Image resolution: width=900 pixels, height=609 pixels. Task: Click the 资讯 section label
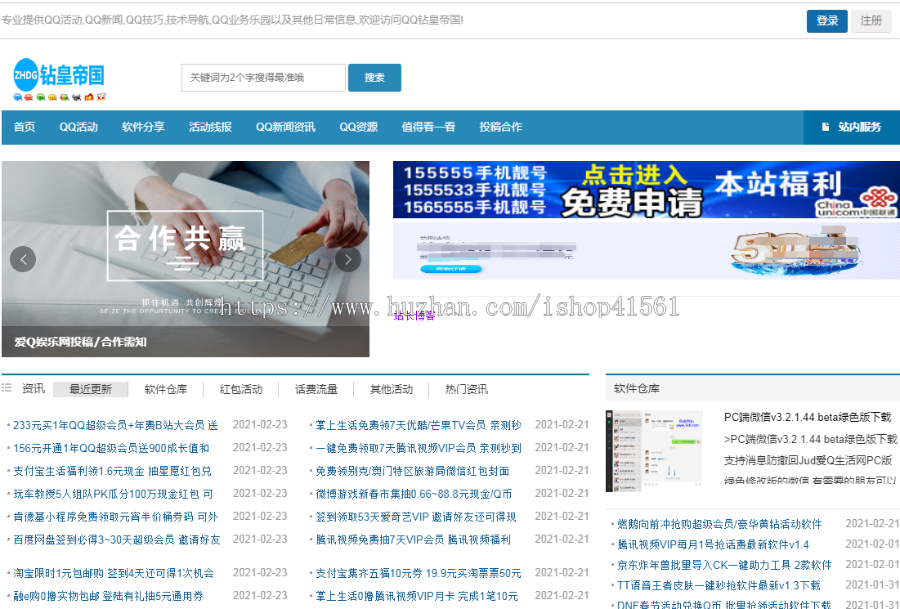pos(33,389)
